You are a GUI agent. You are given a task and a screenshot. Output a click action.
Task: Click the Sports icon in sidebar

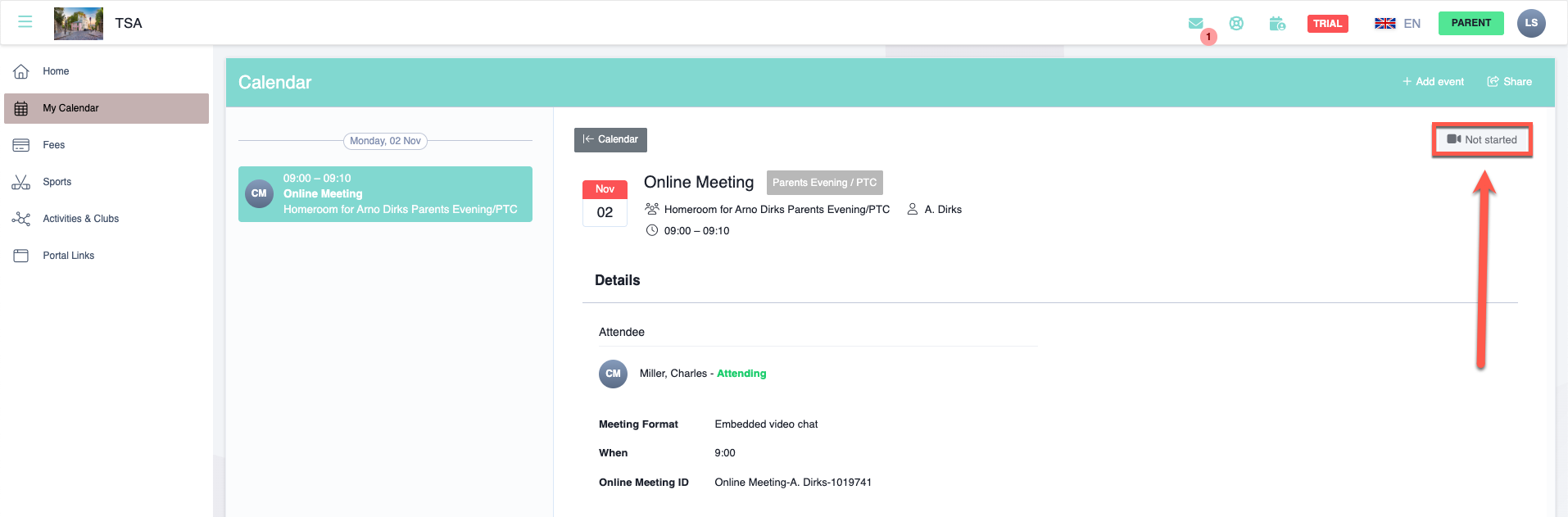[21, 182]
